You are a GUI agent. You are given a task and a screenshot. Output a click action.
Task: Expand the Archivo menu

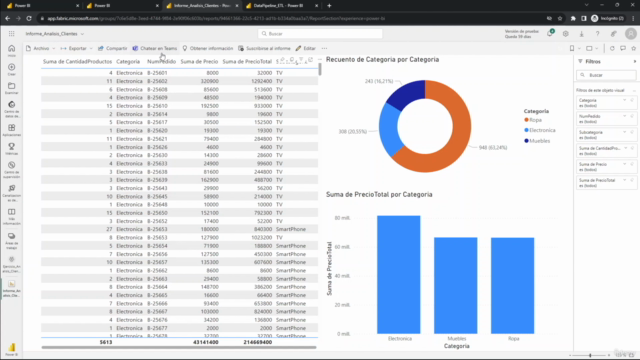coord(40,48)
